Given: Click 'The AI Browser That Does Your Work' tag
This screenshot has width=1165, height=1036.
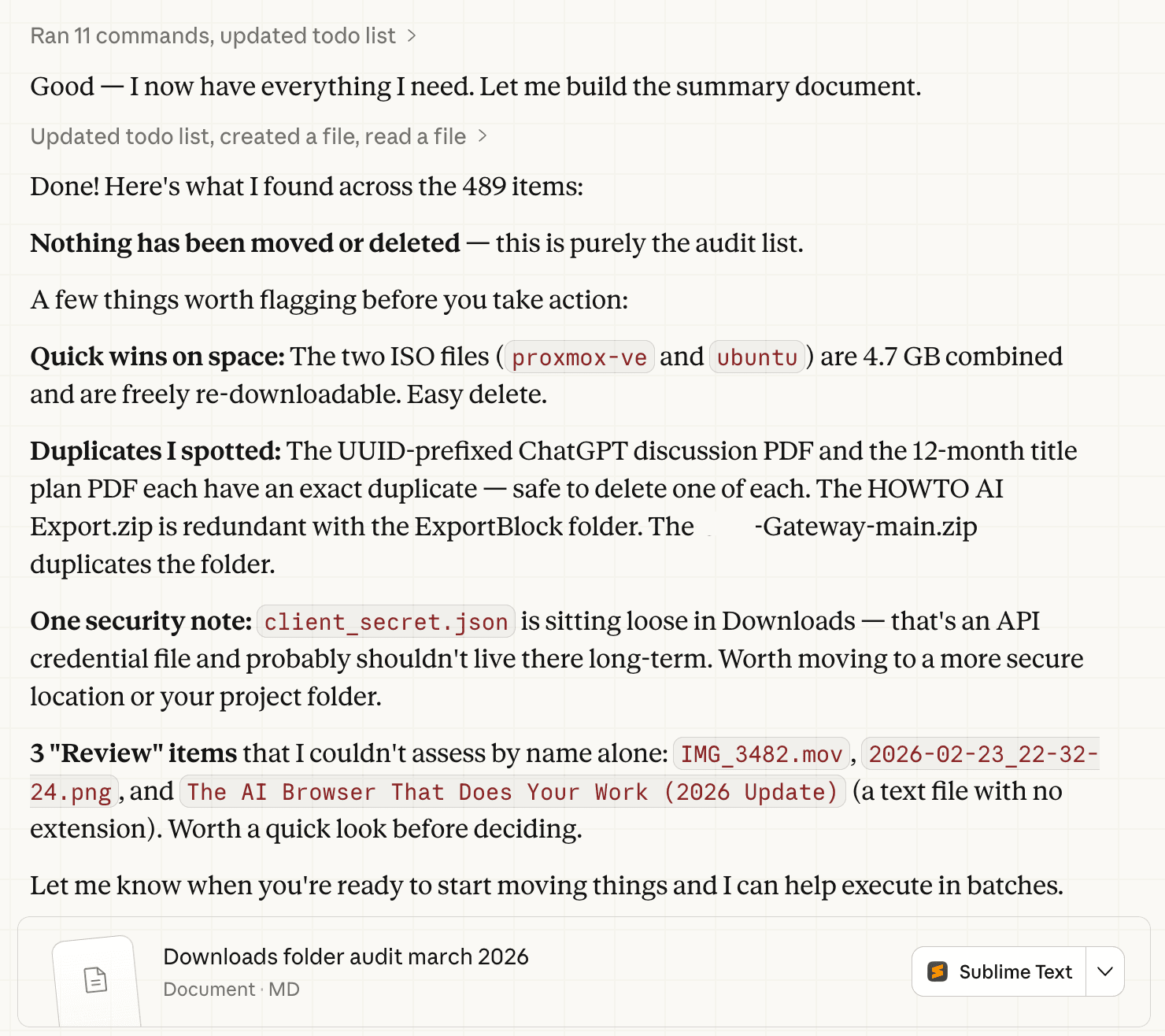Looking at the screenshot, I should [x=512, y=792].
